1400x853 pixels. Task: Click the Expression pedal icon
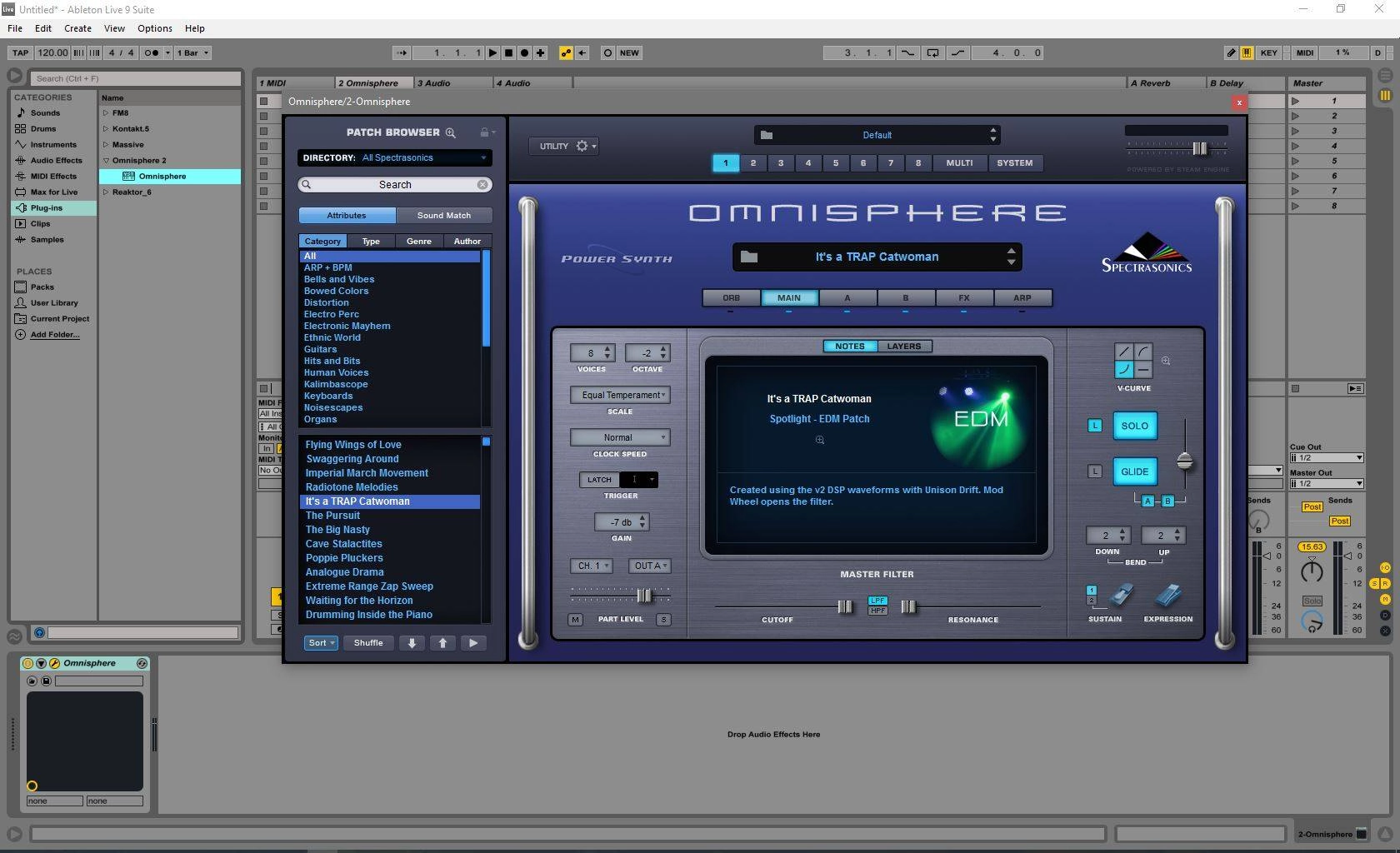point(1168,595)
